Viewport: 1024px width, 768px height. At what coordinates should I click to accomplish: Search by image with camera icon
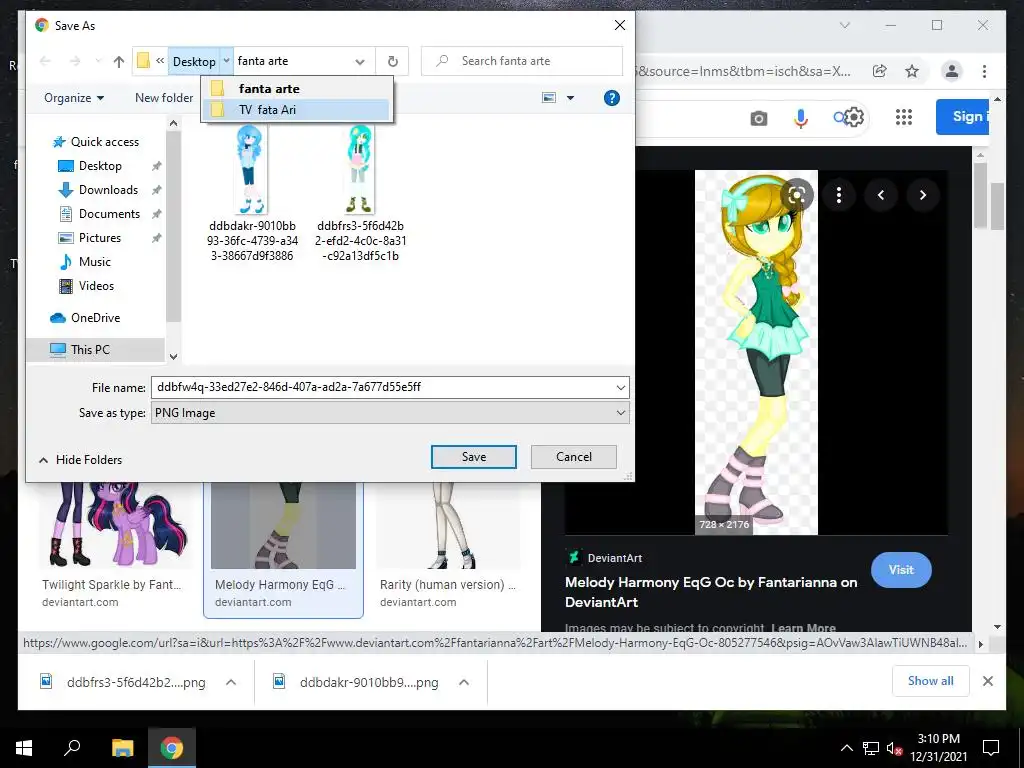coord(758,118)
